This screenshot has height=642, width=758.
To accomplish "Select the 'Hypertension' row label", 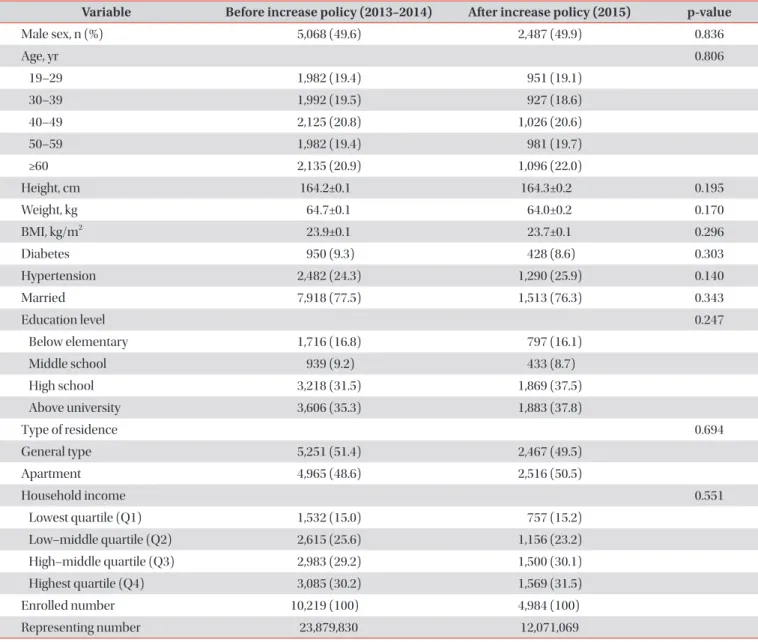I will [x=58, y=276].
